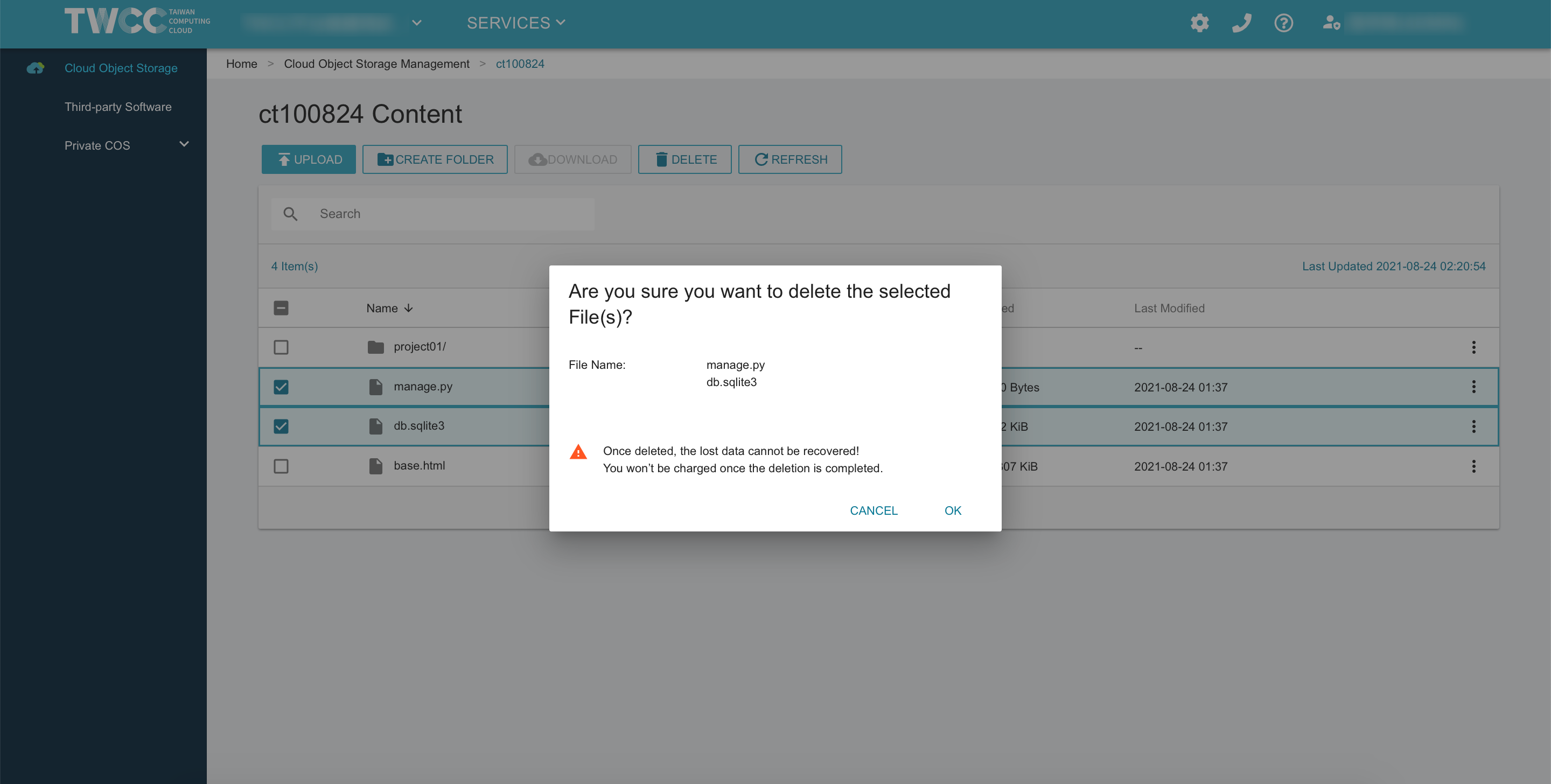Click the trash icon on DELETE button
Image resolution: width=1551 pixels, height=784 pixels.
[662, 159]
